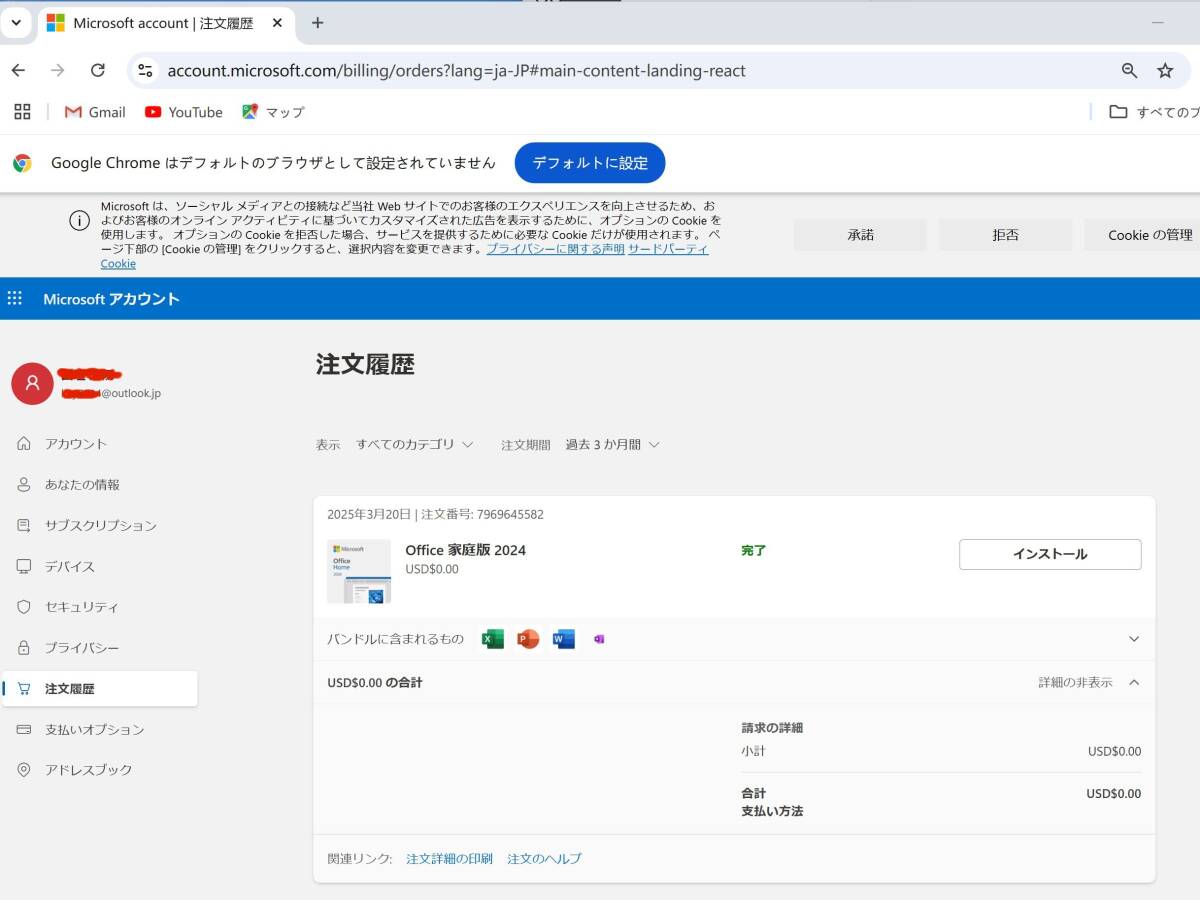Open 過去 3 か月間 period dropdown
This screenshot has height=900, width=1200.
612,444
